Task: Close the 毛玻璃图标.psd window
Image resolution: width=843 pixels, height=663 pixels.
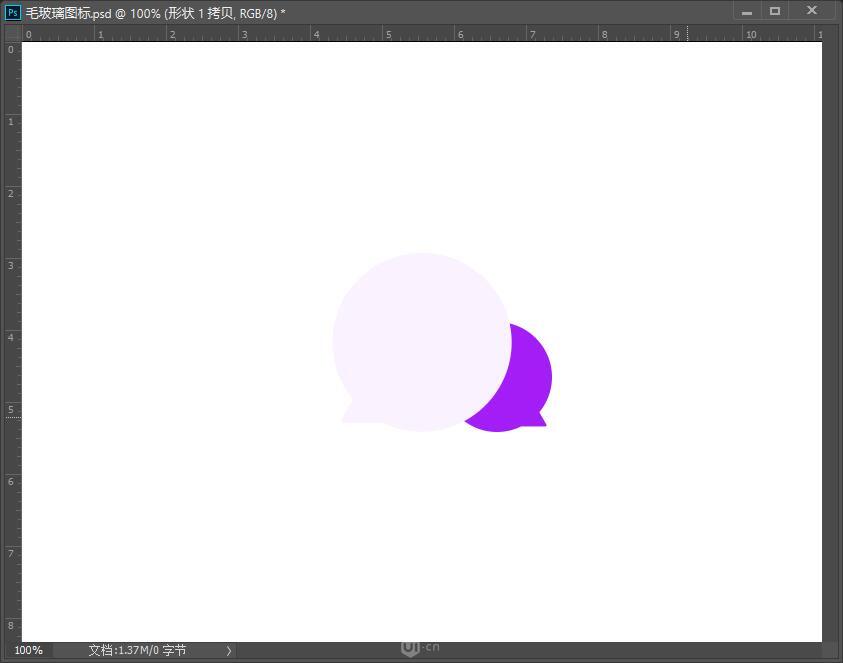Action: click(x=811, y=11)
